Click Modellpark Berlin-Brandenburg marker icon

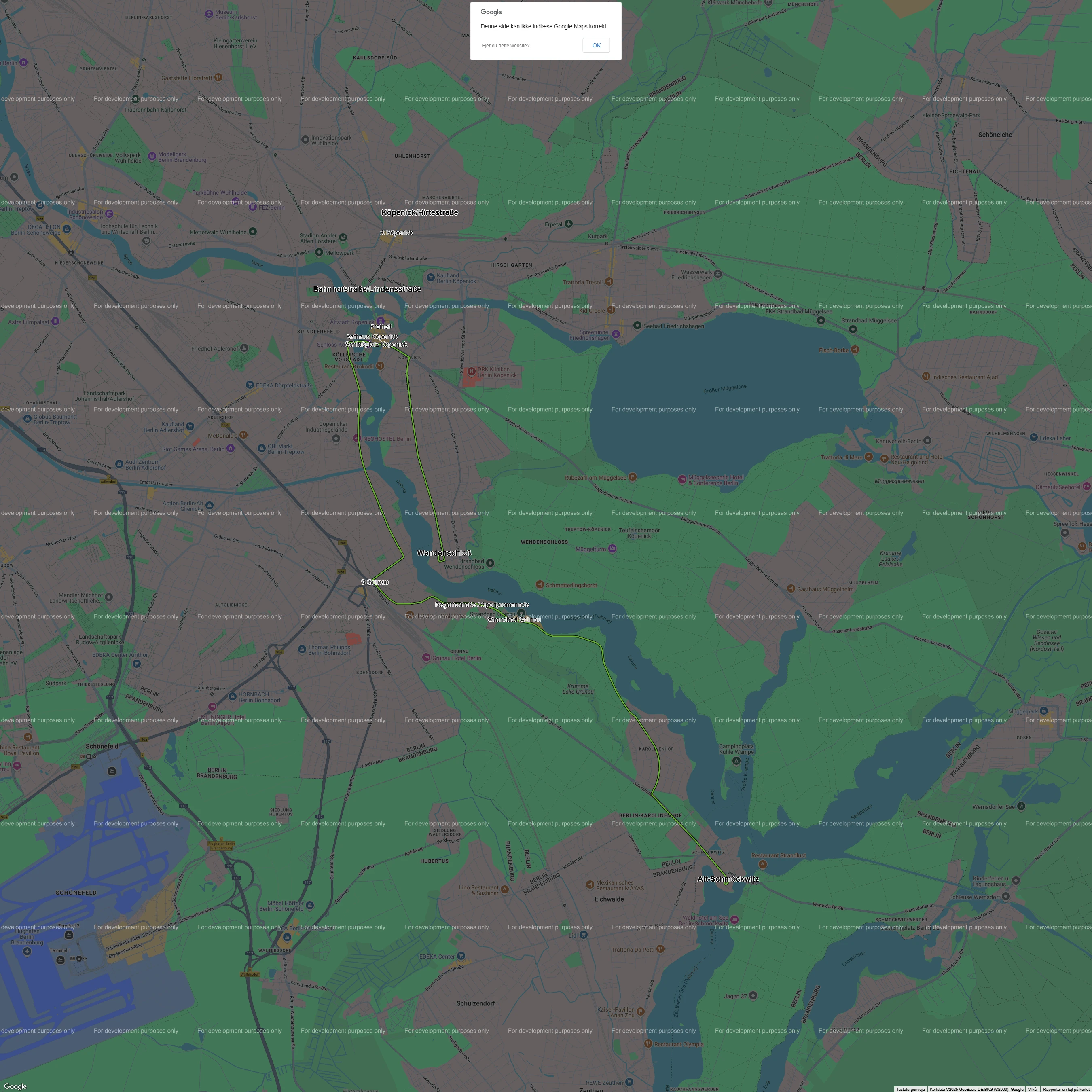tap(152, 156)
